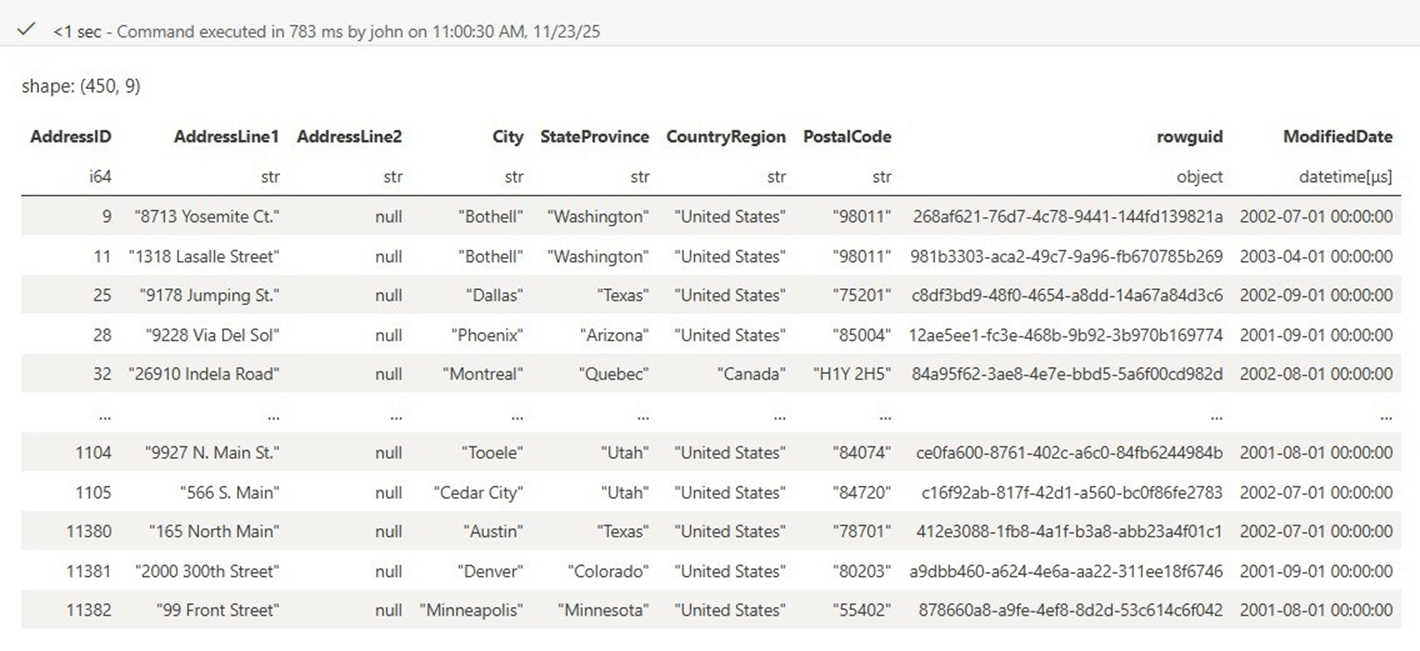
Task: Select the PostalCode column header
Action: 846,136
